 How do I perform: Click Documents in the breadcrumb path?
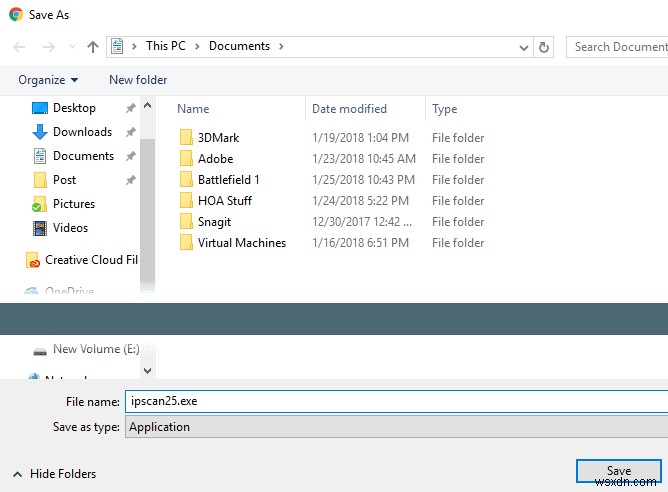pyautogui.click(x=239, y=46)
